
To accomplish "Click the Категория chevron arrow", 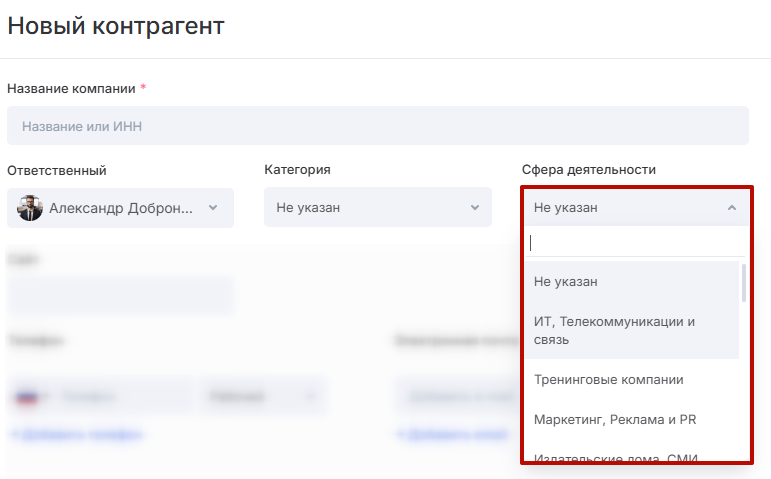I will click(x=474, y=208).
